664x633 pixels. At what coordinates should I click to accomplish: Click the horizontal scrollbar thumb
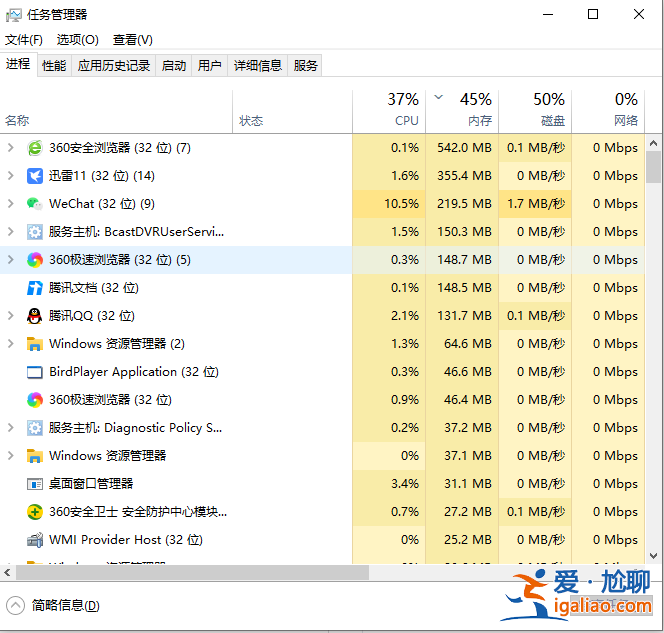192,573
